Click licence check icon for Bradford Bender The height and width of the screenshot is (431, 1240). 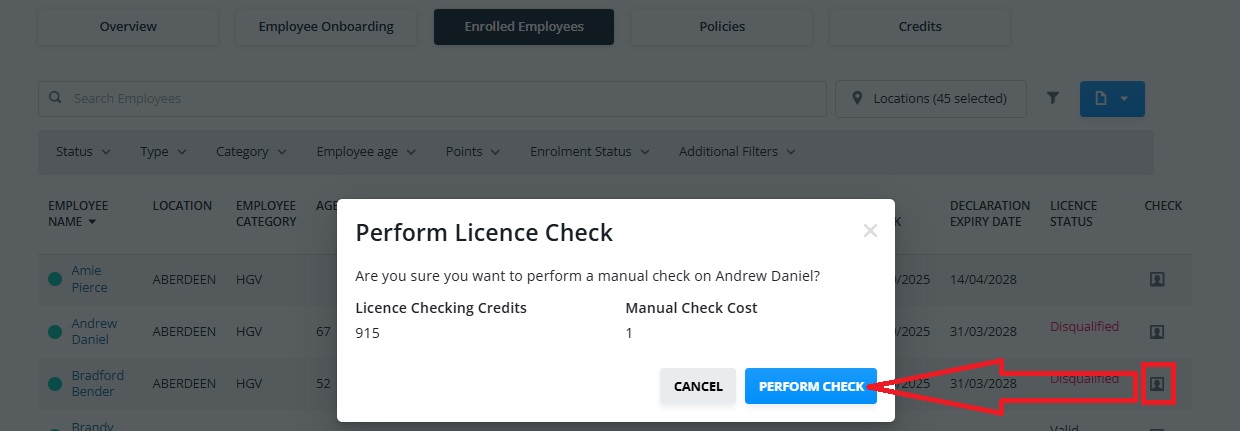click(x=1157, y=383)
